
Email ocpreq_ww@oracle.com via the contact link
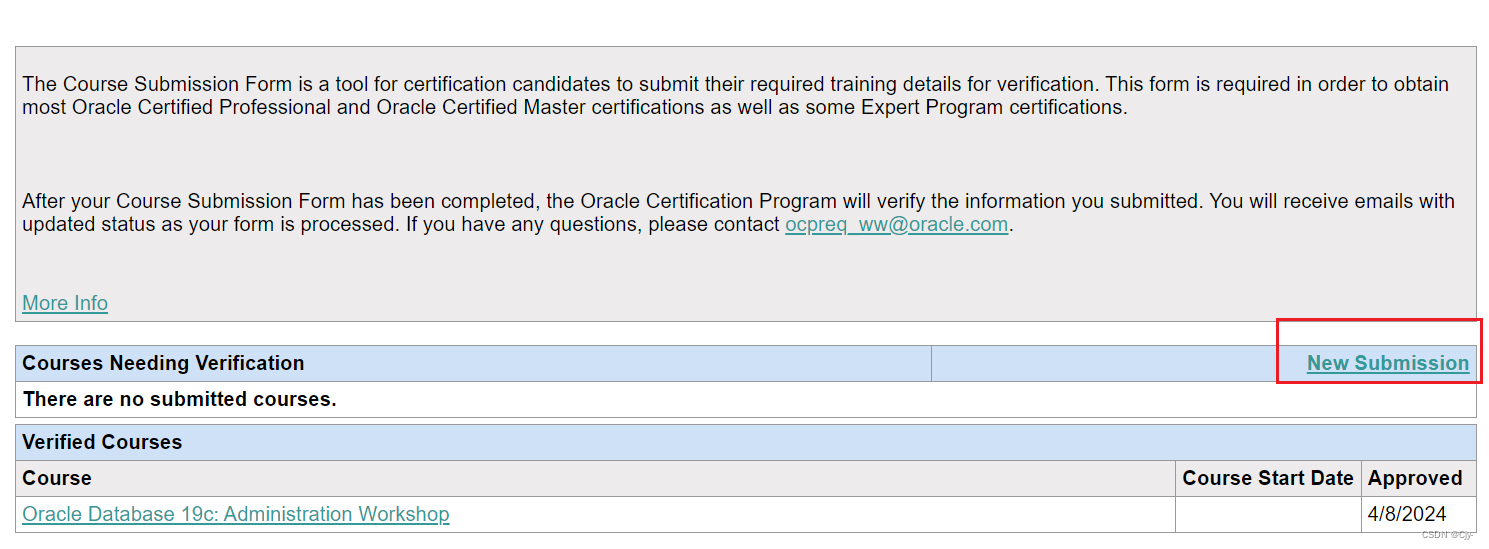coord(896,224)
